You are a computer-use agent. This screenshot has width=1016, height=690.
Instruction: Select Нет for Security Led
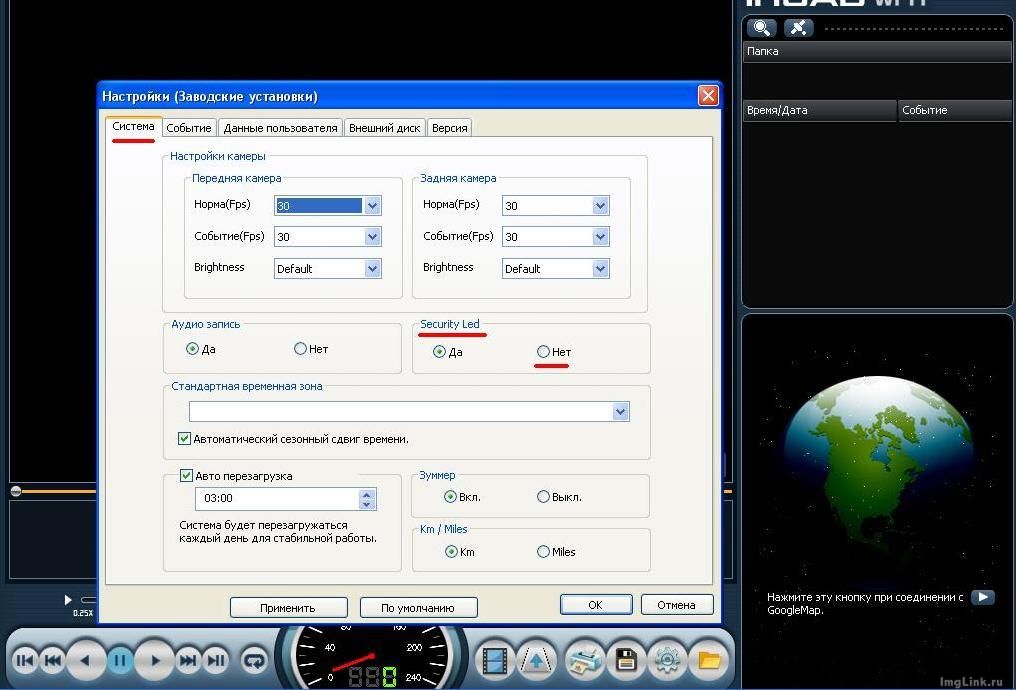[x=543, y=352]
